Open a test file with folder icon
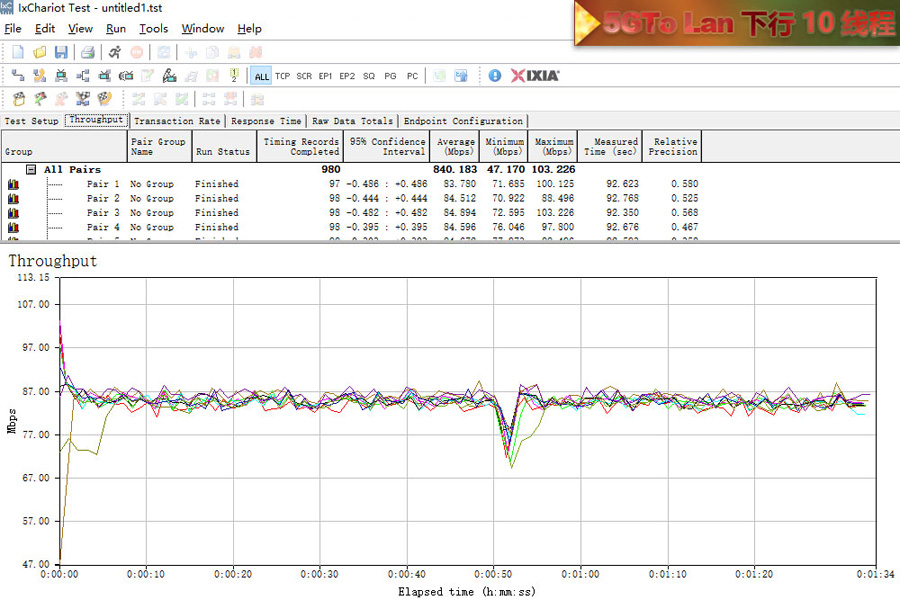The width and height of the screenshot is (900, 600). [40, 52]
